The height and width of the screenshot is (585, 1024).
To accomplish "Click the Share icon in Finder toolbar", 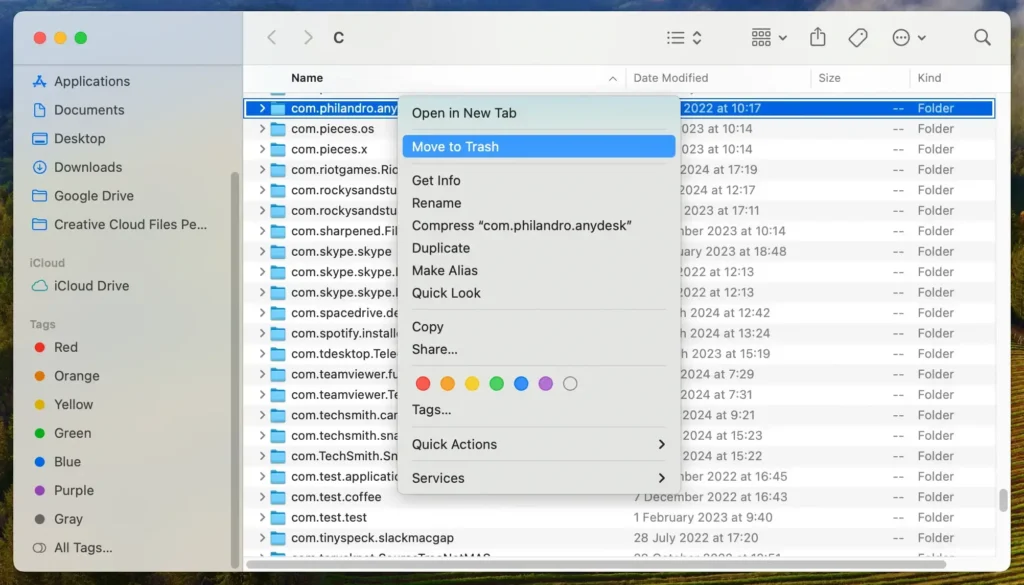I will click(x=818, y=37).
